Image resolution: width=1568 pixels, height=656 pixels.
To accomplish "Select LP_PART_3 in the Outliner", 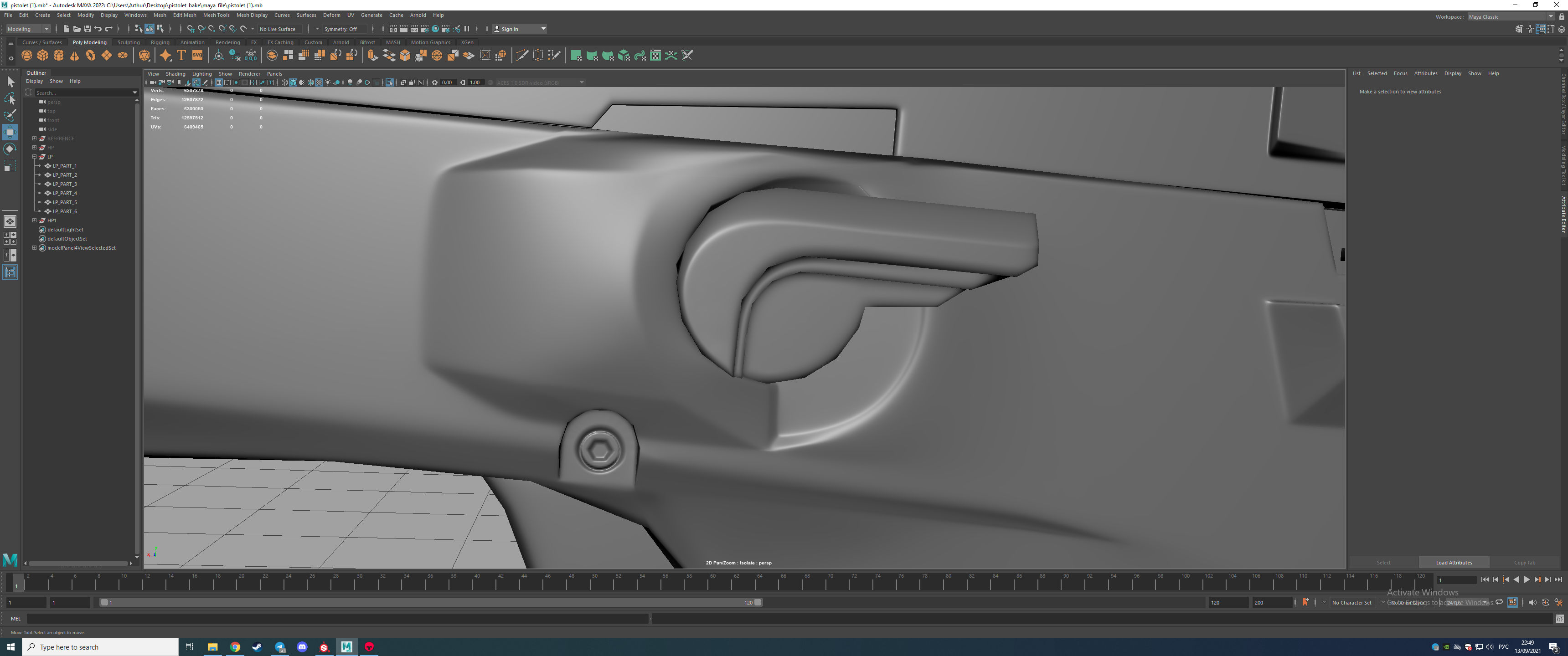I will click(65, 184).
